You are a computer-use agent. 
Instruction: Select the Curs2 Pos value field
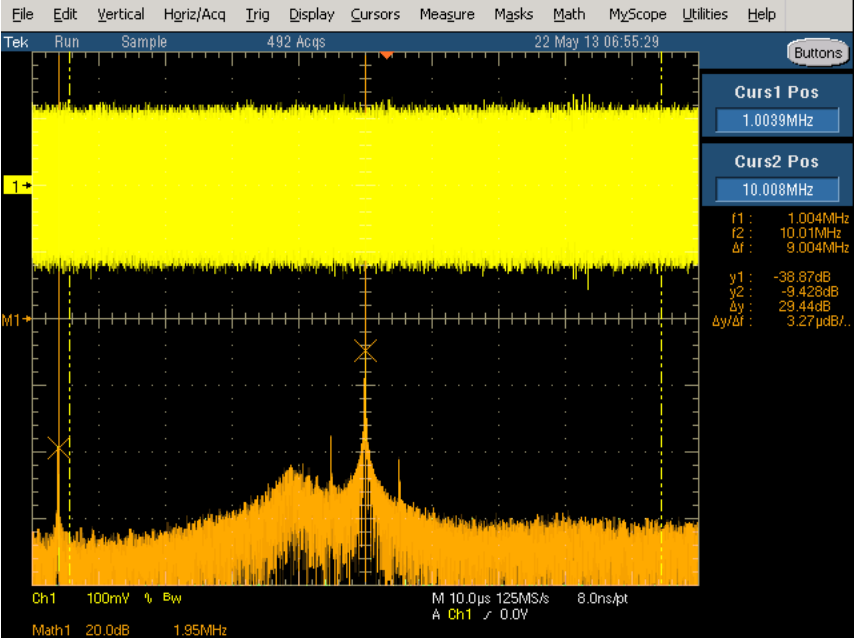[x=777, y=190]
